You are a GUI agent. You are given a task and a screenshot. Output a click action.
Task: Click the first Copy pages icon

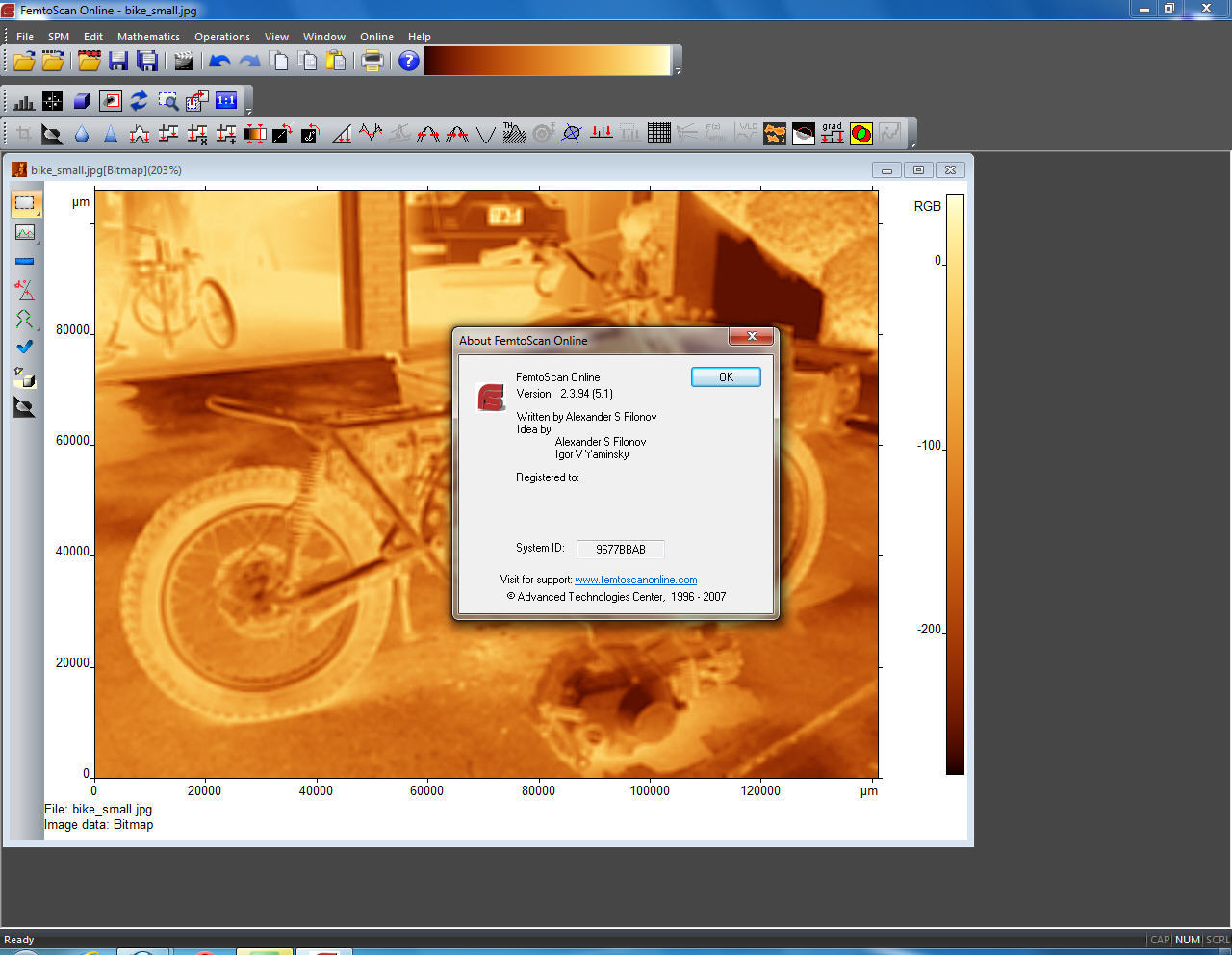coord(279,62)
